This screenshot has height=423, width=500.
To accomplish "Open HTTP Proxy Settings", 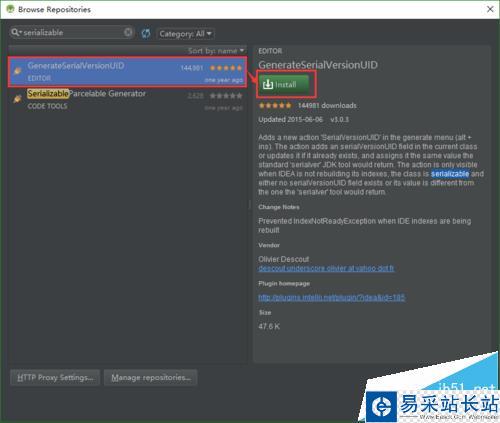I will (55, 377).
